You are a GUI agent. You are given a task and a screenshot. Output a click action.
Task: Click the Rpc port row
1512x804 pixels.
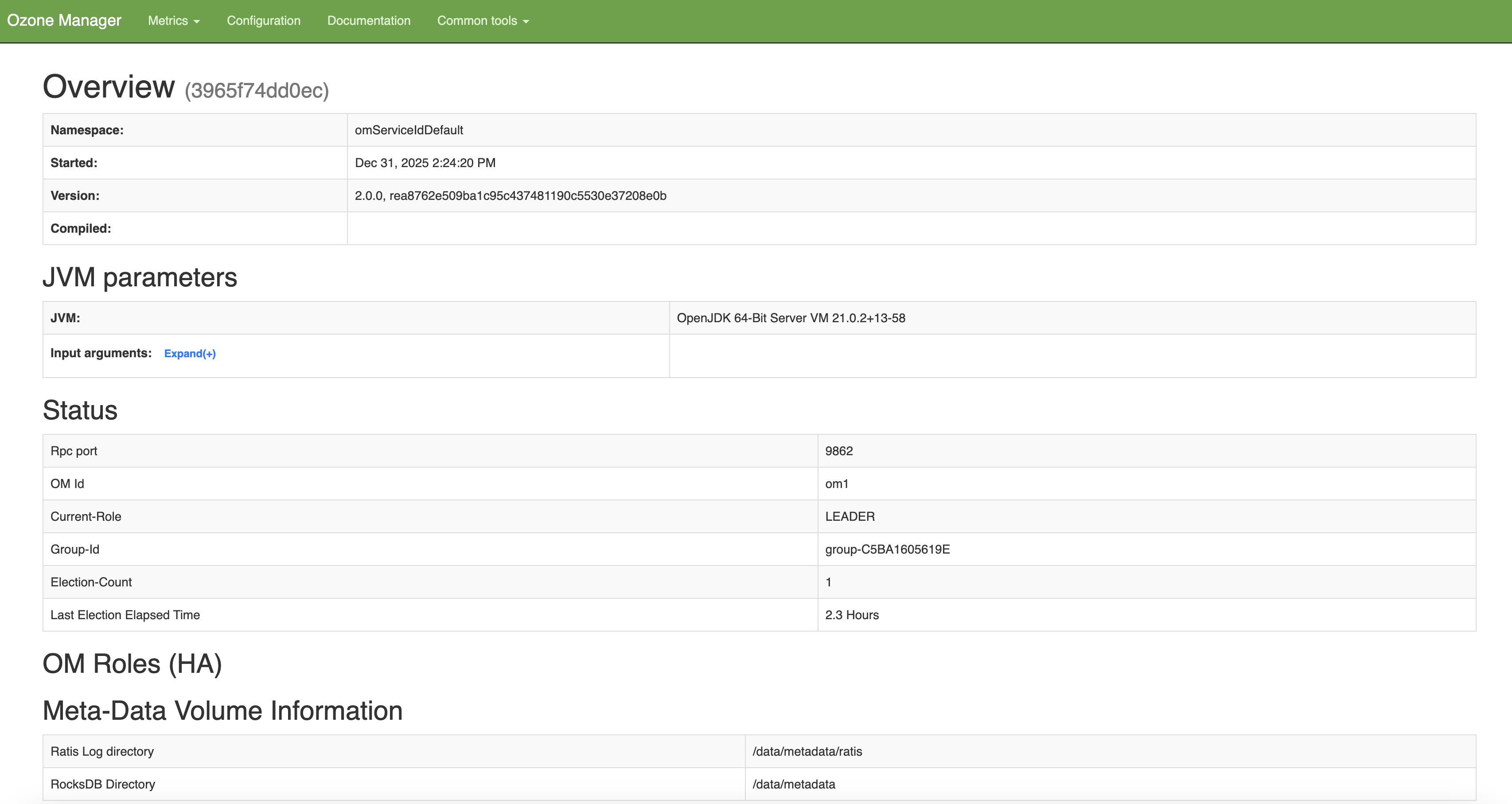74,451
